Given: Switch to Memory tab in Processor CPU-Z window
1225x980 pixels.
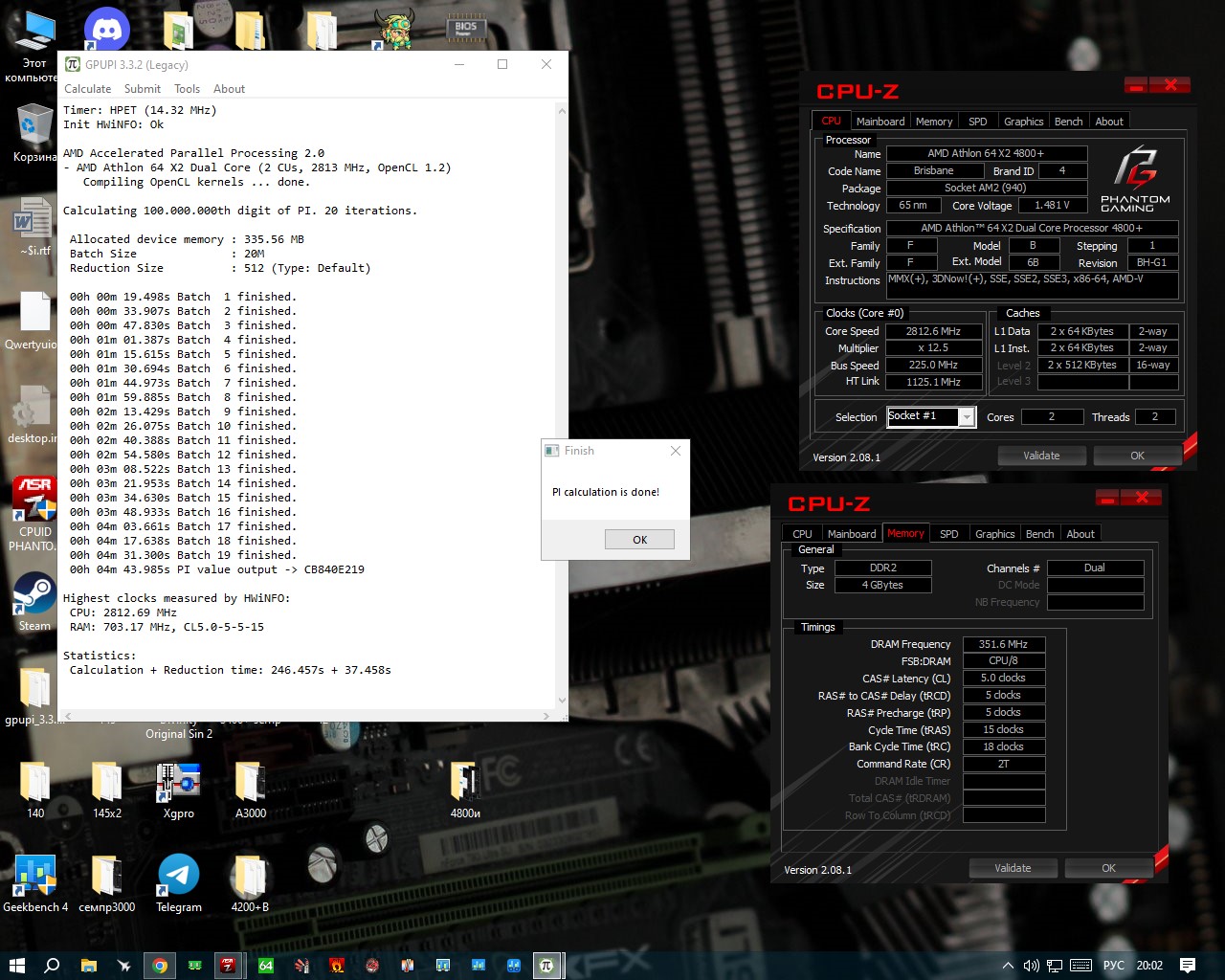Looking at the screenshot, I should tap(934, 122).
